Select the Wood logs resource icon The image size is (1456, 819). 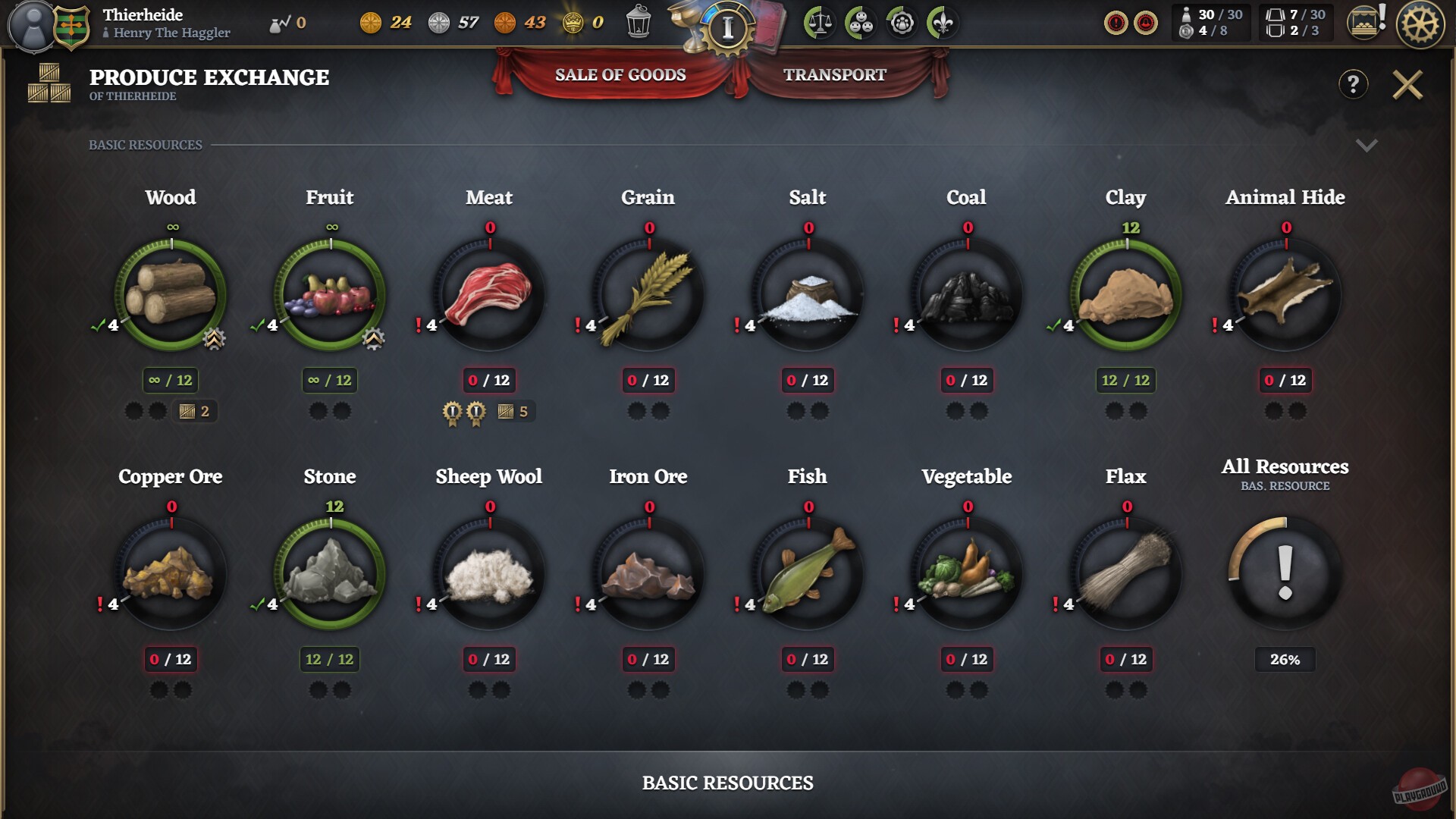(171, 295)
